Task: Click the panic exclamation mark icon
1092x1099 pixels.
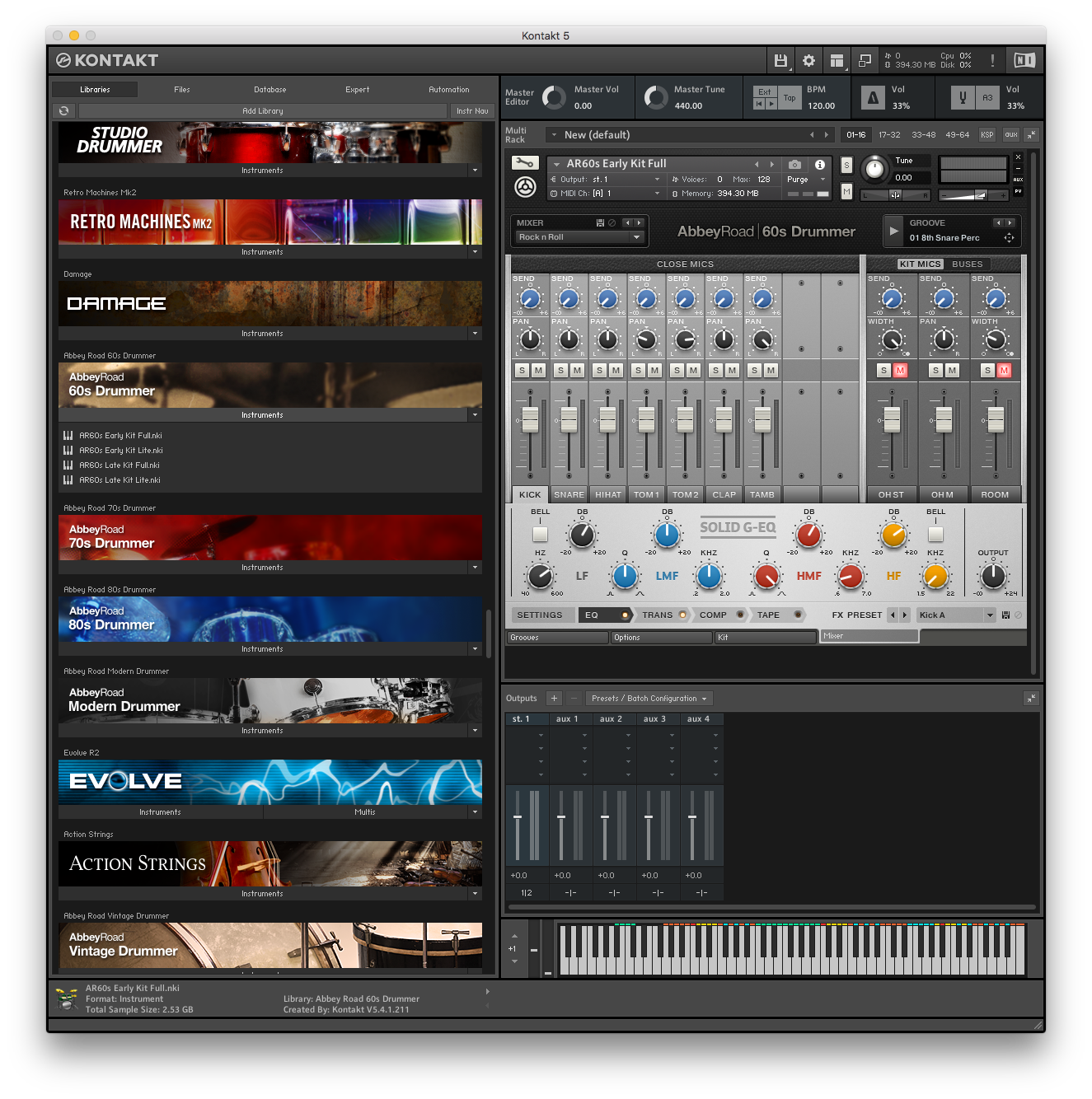Action: coord(992,60)
